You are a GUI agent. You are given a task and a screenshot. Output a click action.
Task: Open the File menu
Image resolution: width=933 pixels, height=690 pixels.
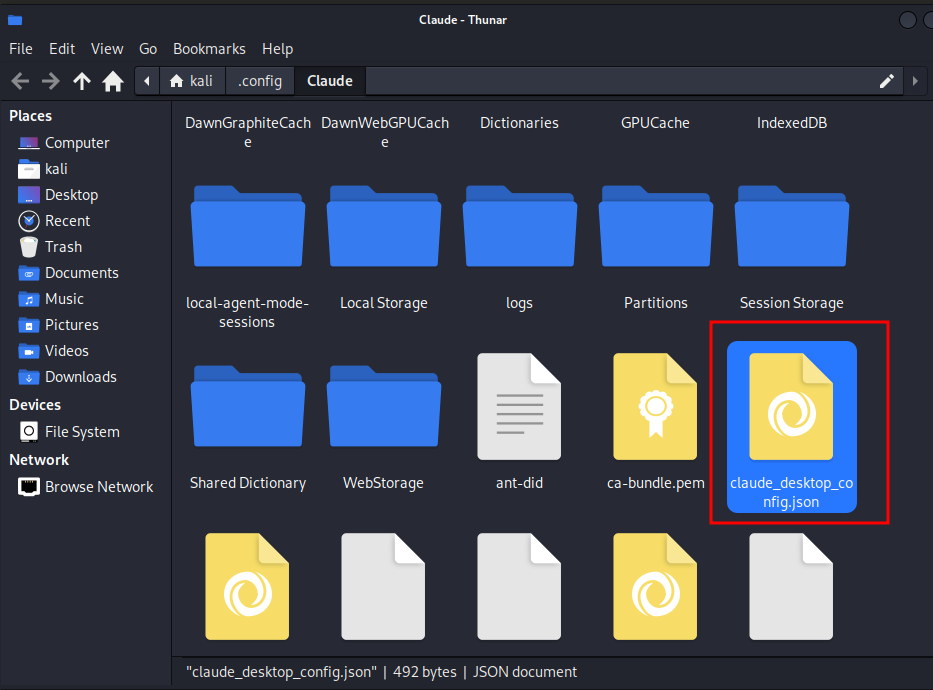click(x=21, y=49)
